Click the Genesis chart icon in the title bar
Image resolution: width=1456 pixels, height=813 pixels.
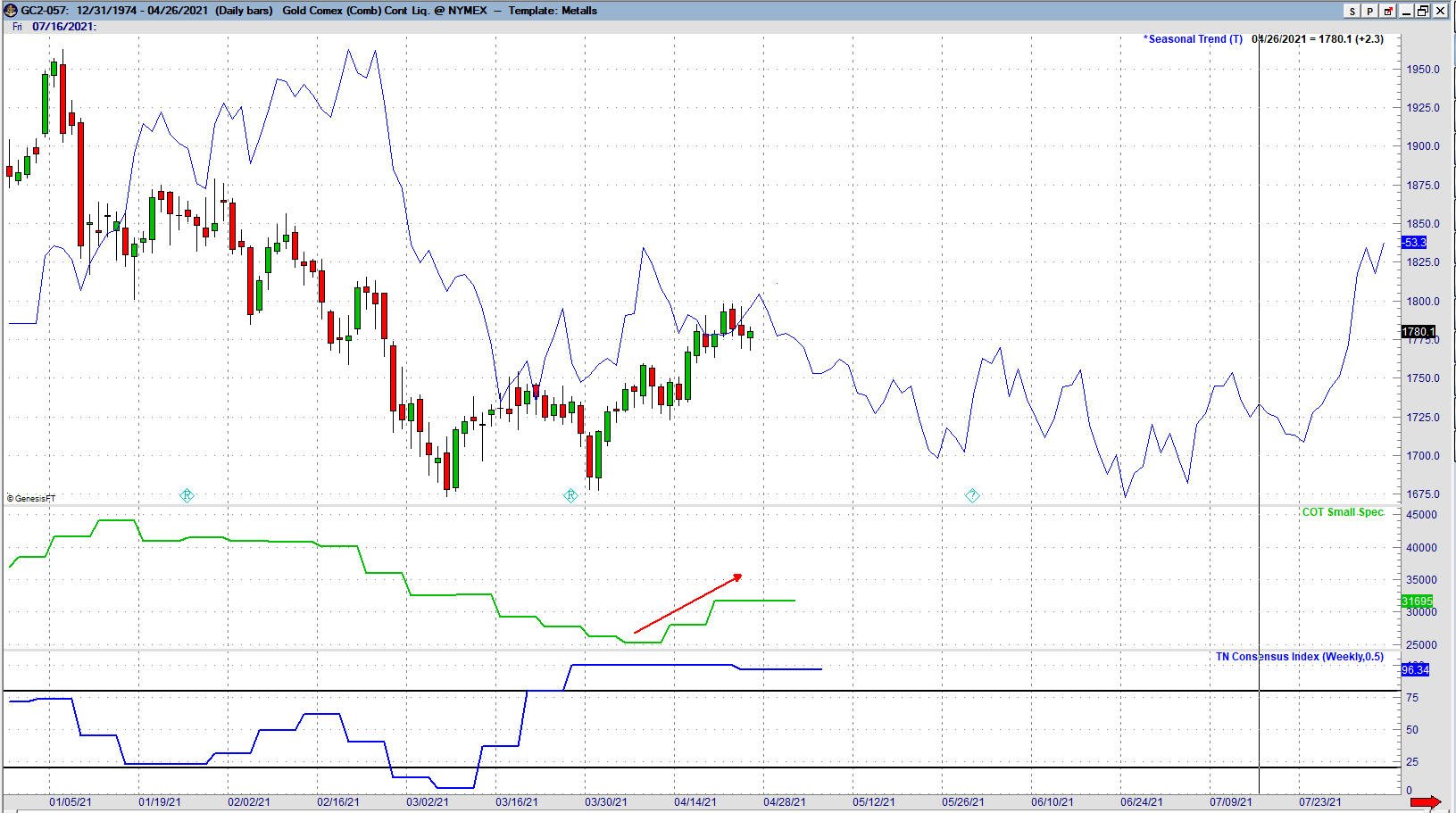tap(11, 11)
